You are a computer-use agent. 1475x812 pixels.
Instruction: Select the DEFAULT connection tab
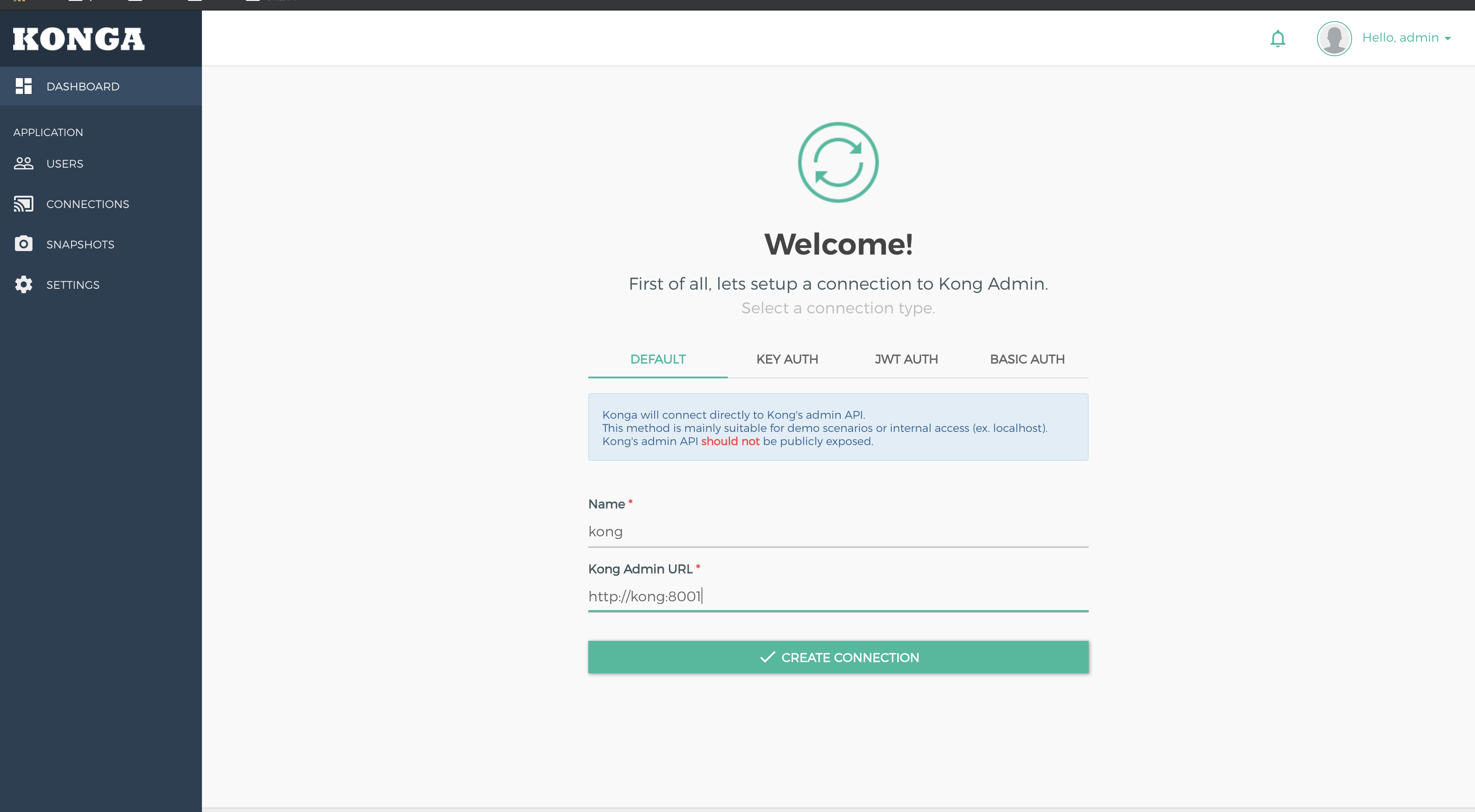pos(657,359)
